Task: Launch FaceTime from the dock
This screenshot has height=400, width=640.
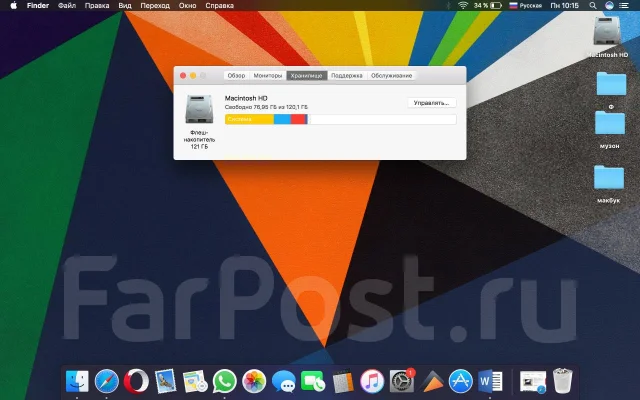Action: point(313,381)
